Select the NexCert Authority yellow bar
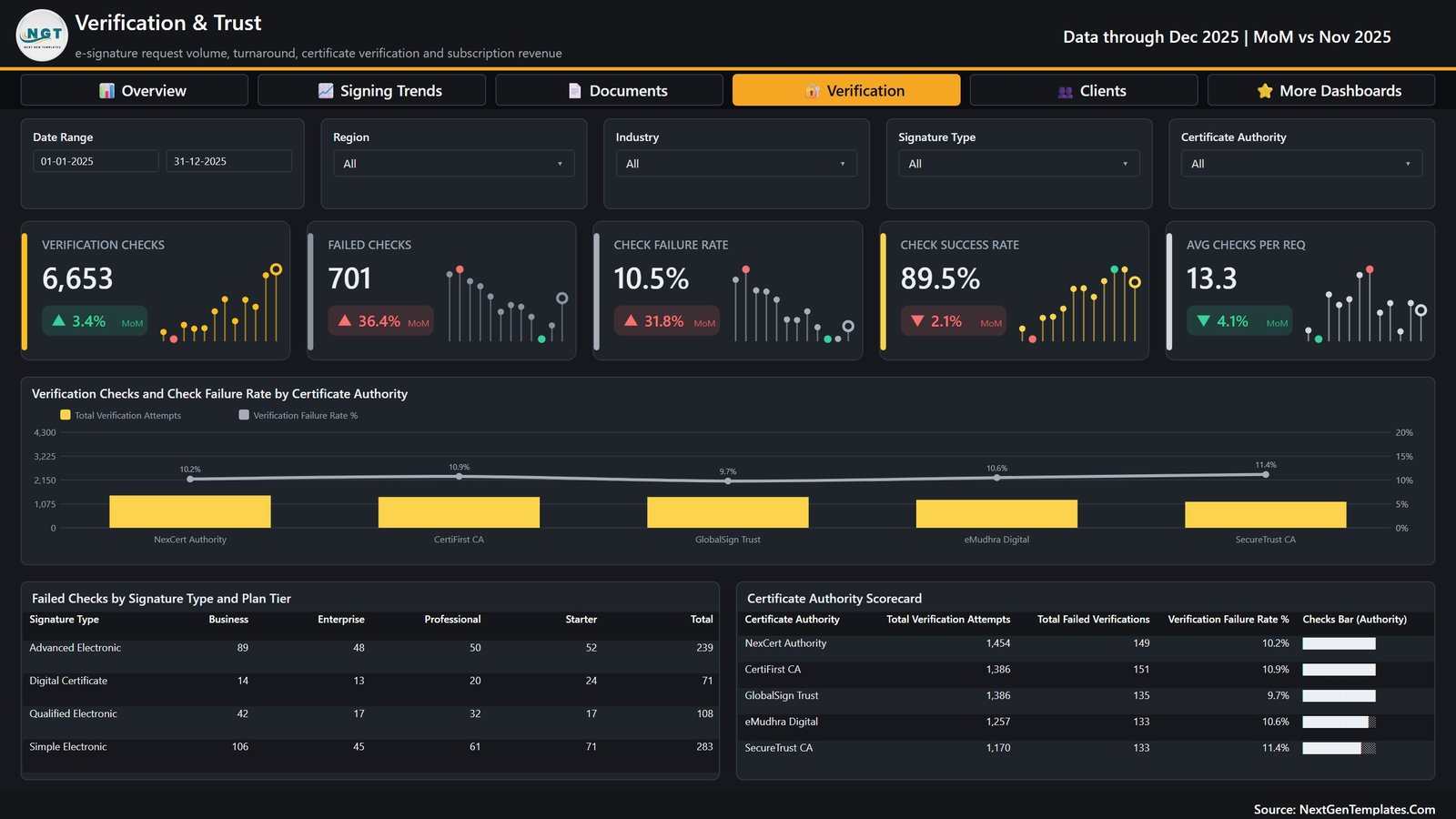Image resolution: width=1456 pixels, height=819 pixels. [x=190, y=511]
